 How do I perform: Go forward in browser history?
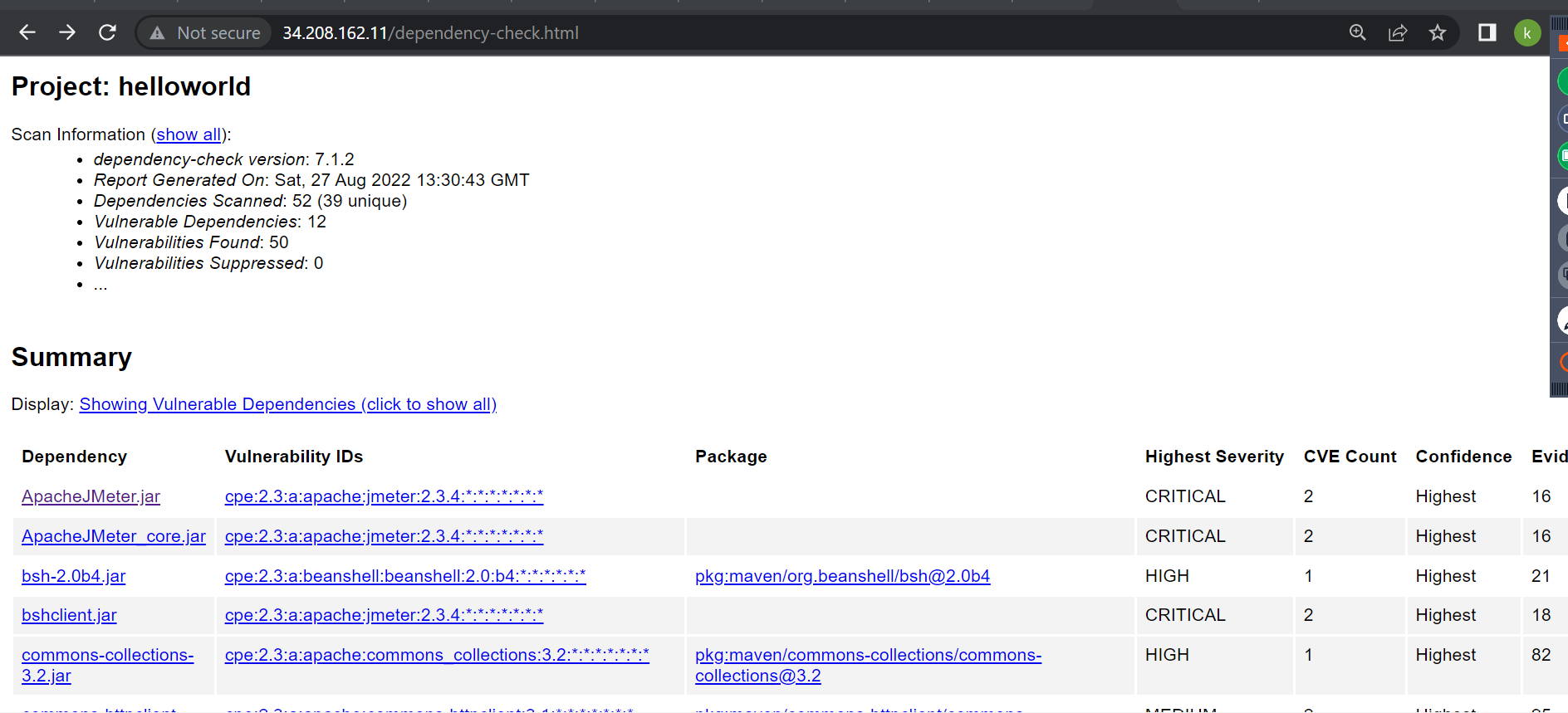pyautogui.click(x=67, y=33)
